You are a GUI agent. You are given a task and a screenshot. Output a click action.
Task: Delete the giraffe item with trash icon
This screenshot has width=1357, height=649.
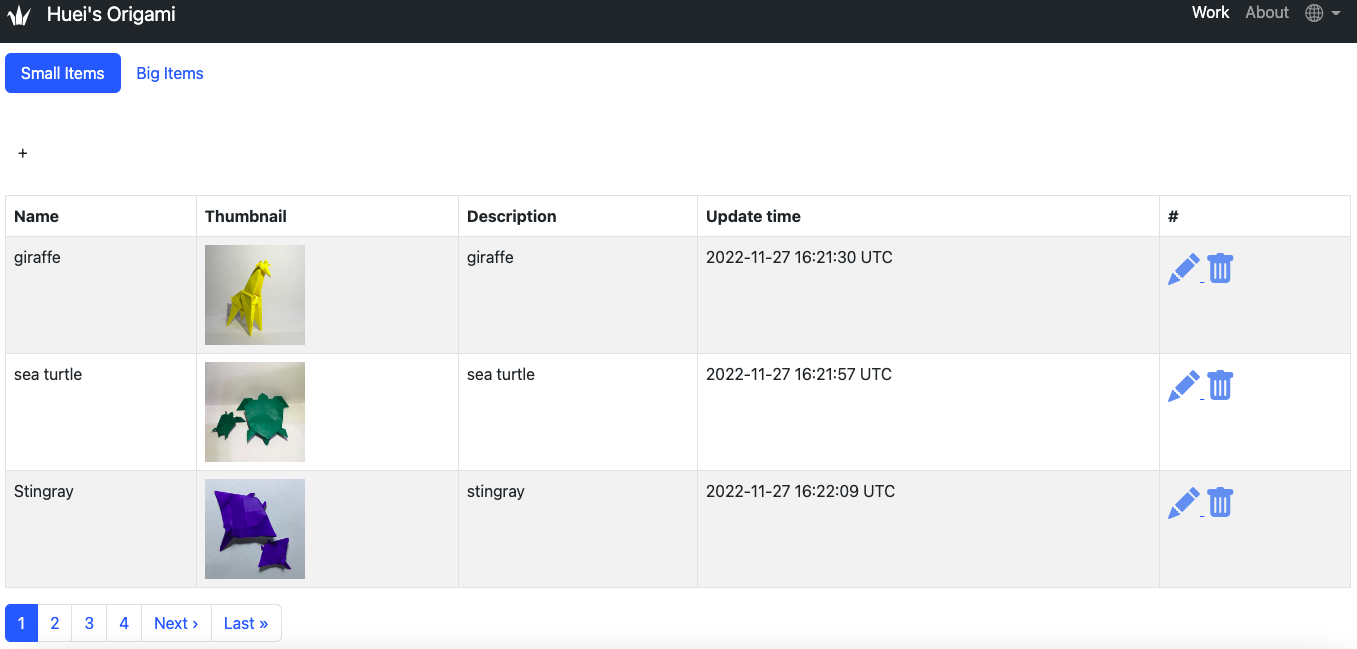point(1220,268)
